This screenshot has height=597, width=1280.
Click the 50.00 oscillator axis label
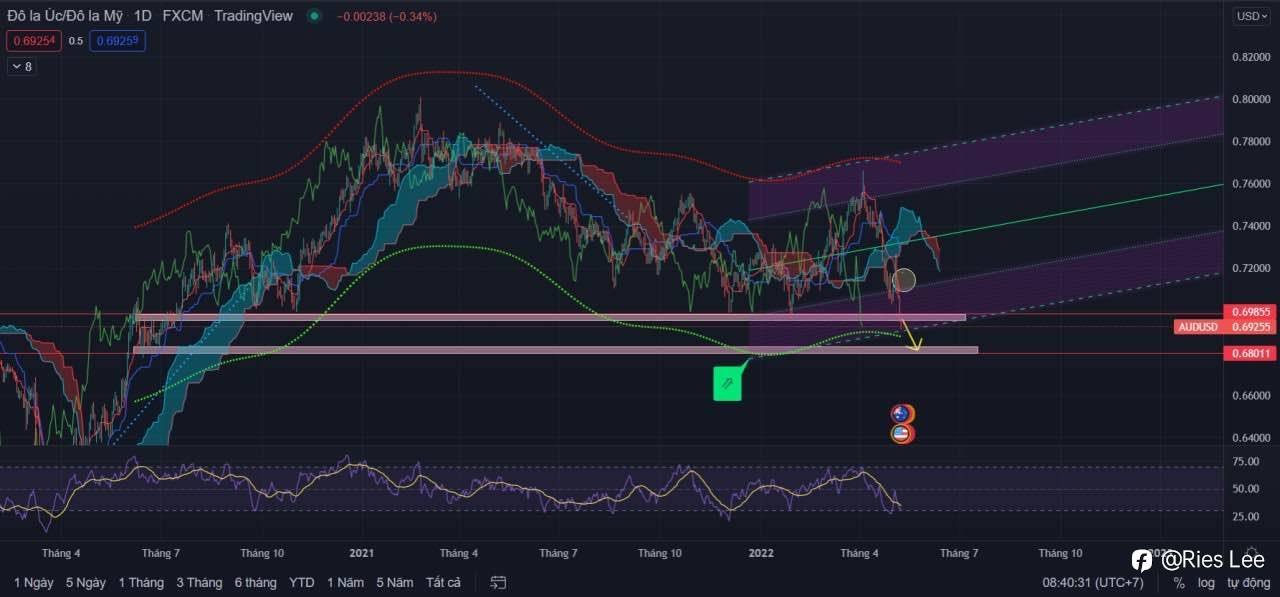1246,489
